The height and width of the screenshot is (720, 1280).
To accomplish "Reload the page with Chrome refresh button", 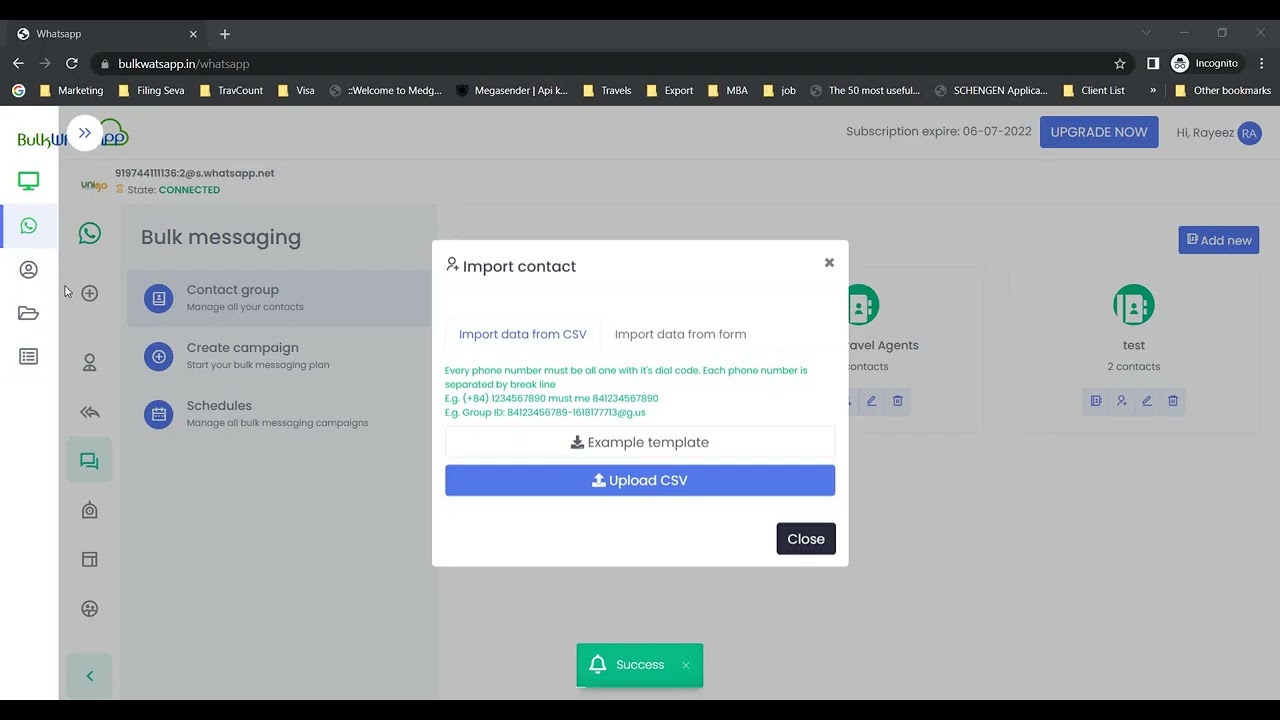I will (x=72, y=63).
